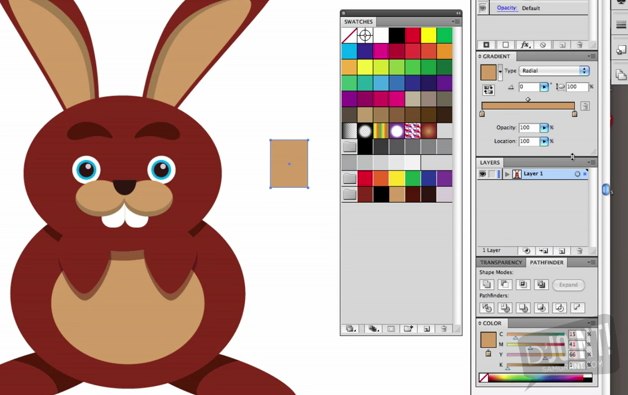Select the None swatch in Swatches panel
Viewport: 628px width, 395px height.
tap(349, 35)
